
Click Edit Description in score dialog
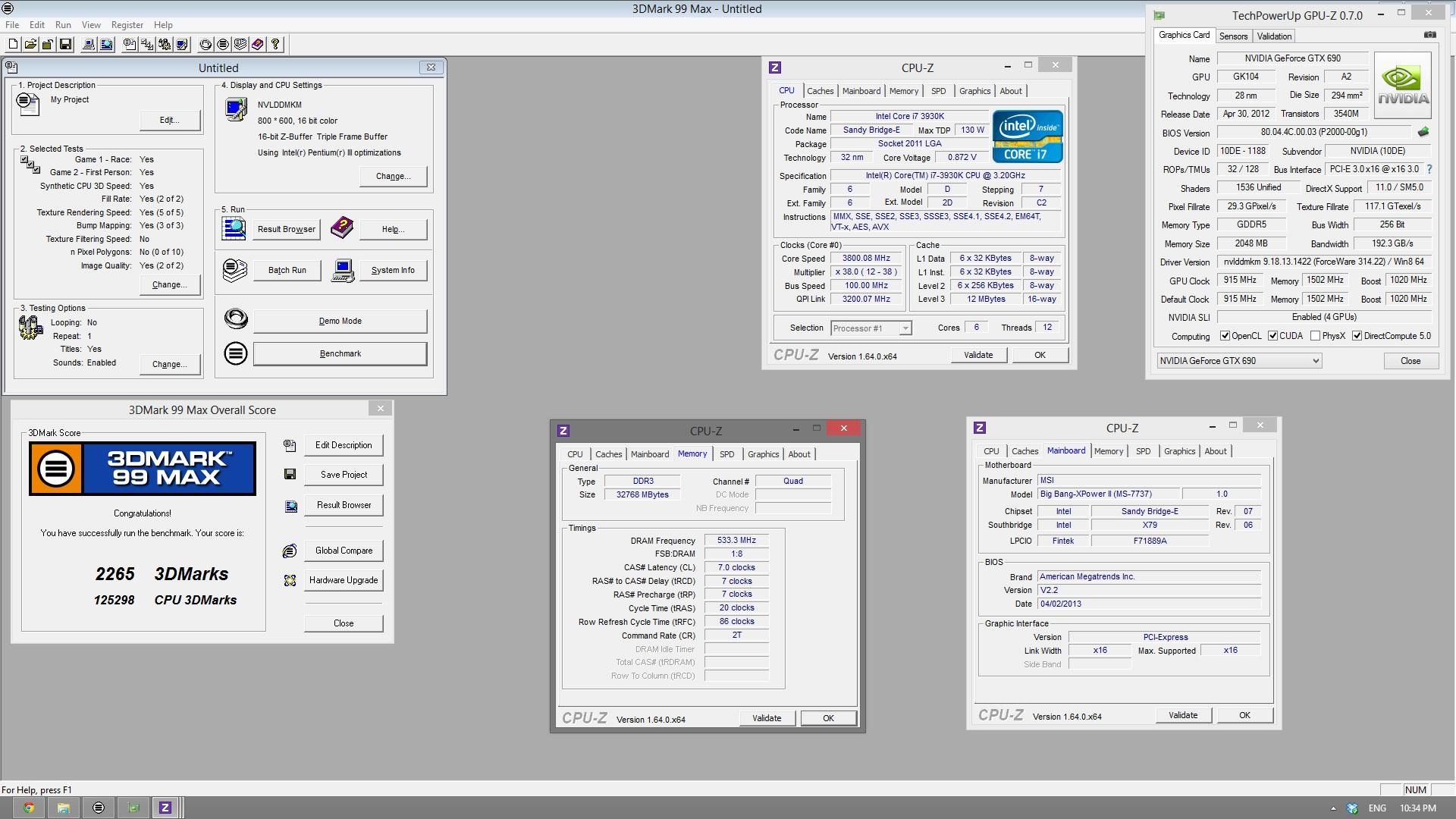click(344, 445)
